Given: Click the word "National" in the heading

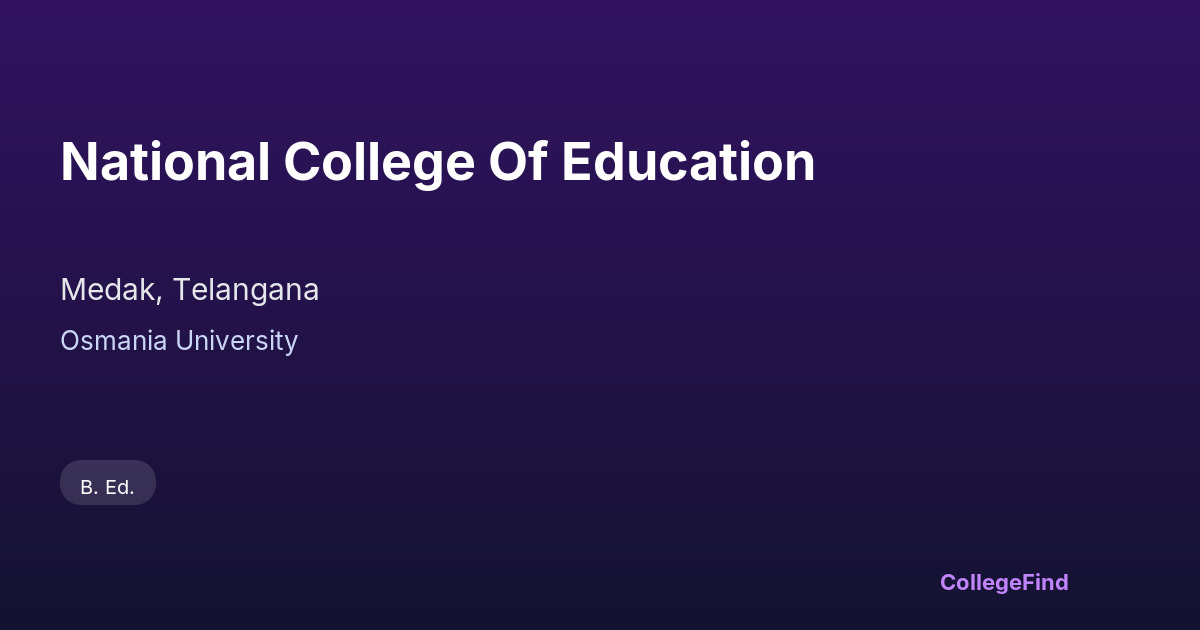Looking at the screenshot, I should click(165, 162).
